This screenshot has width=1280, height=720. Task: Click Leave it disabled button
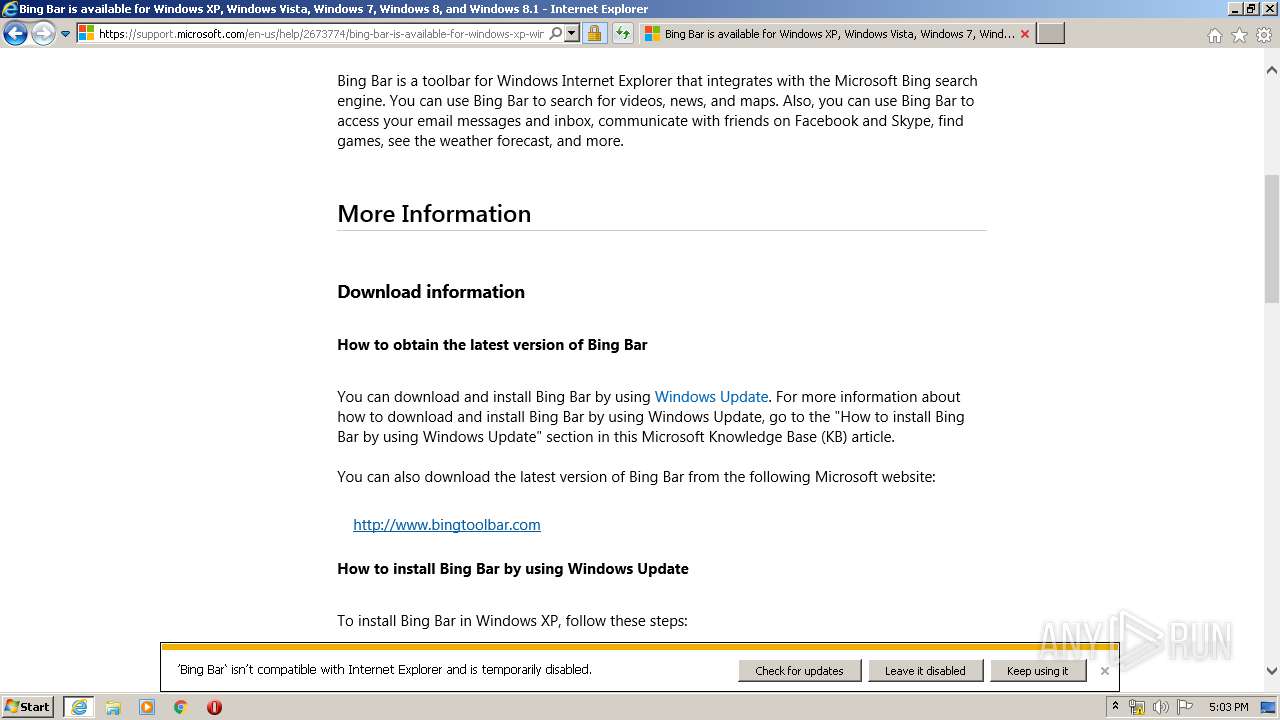[925, 671]
